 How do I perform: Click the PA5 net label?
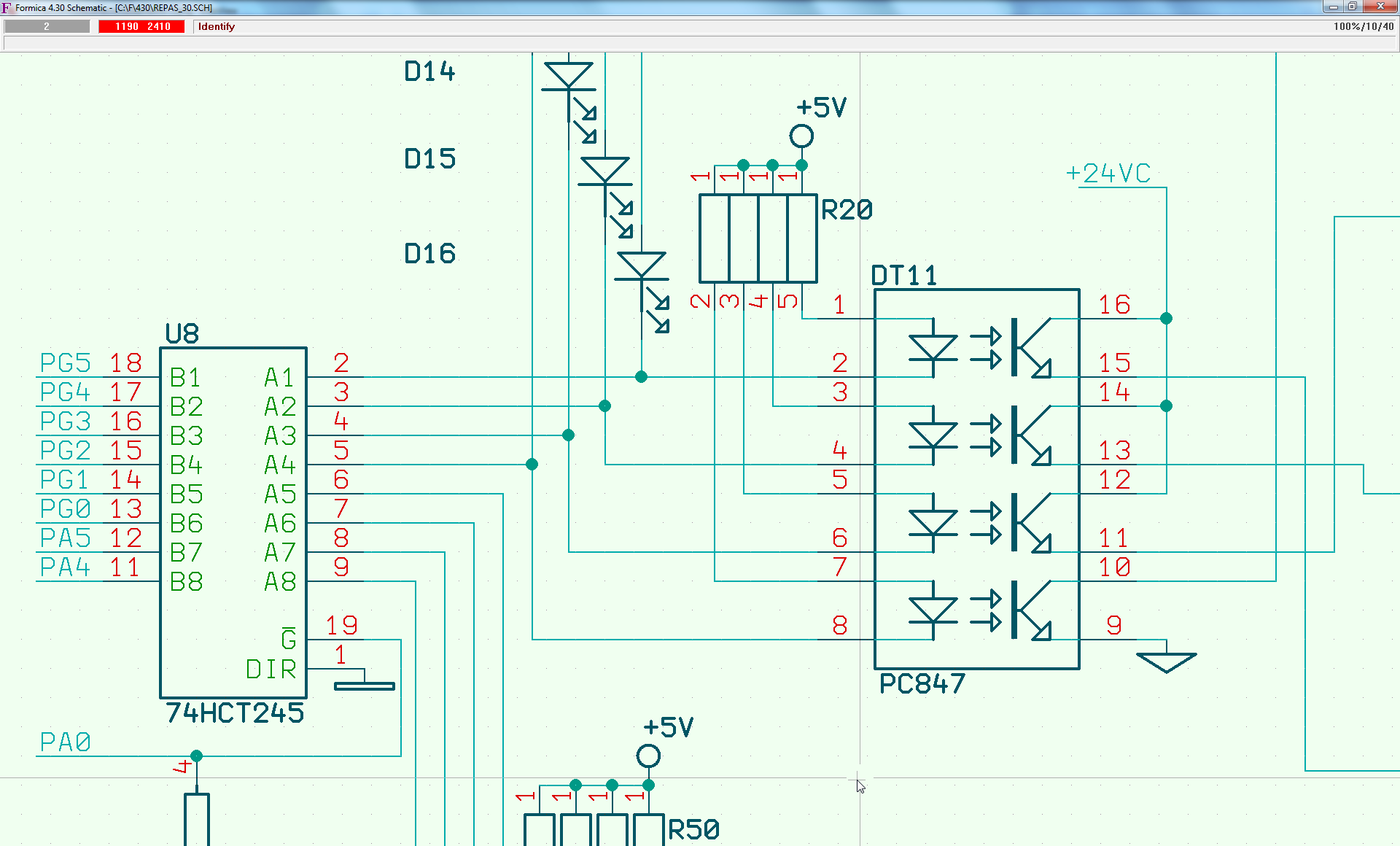(66, 538)
